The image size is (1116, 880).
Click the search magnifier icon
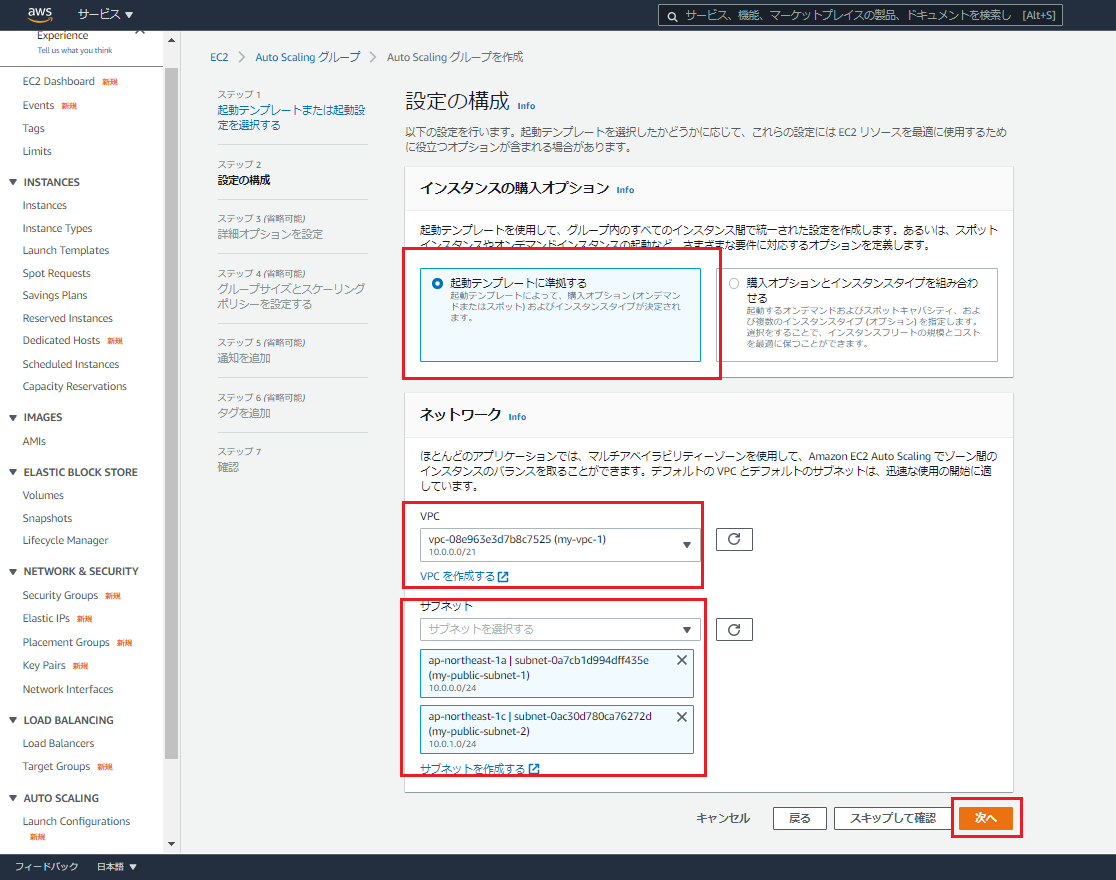[672, 16]
